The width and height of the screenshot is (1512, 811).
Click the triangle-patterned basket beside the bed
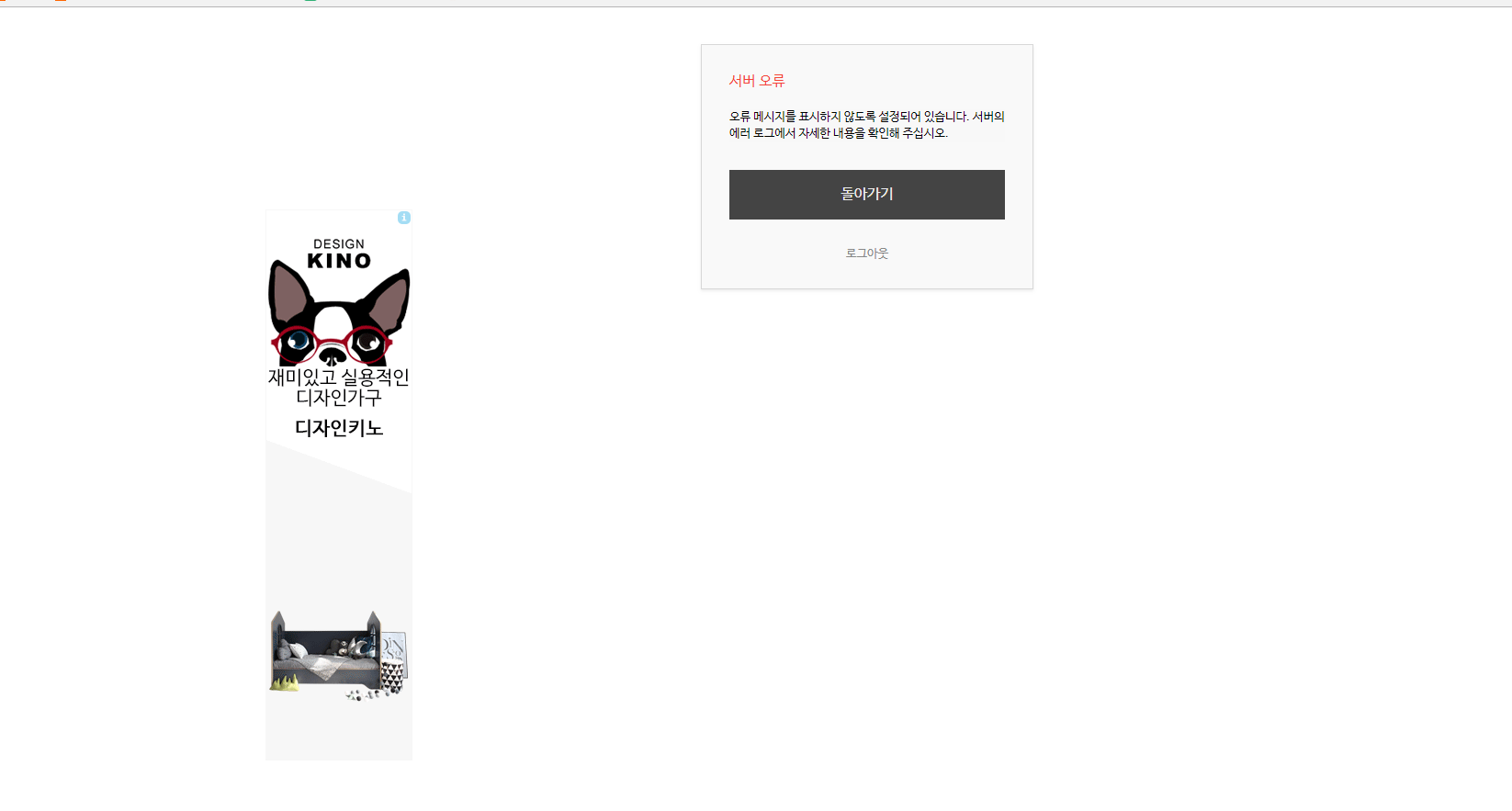392,674
